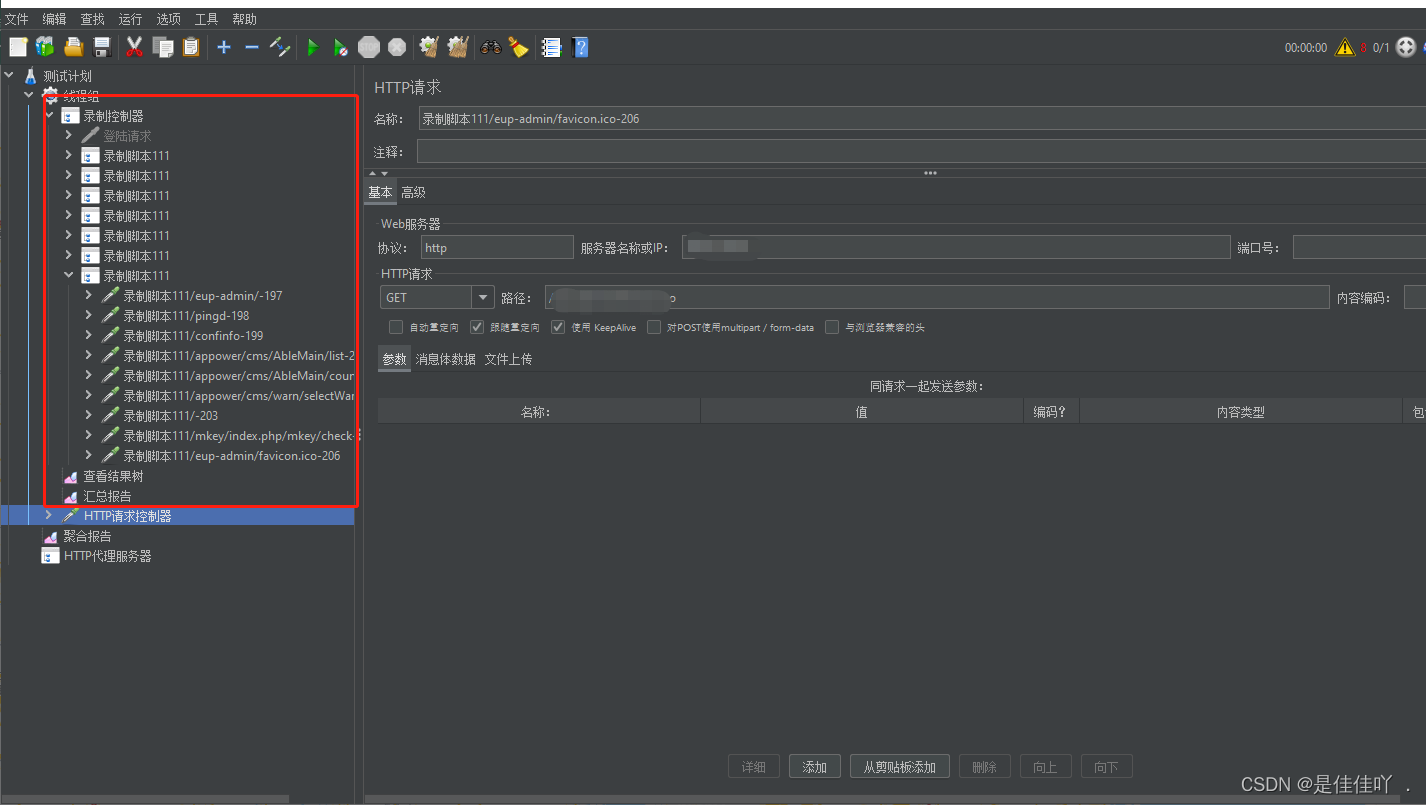Click the 从剪贴板添加 button
This screenshot has width=1426, height=805.
(900, 767)
